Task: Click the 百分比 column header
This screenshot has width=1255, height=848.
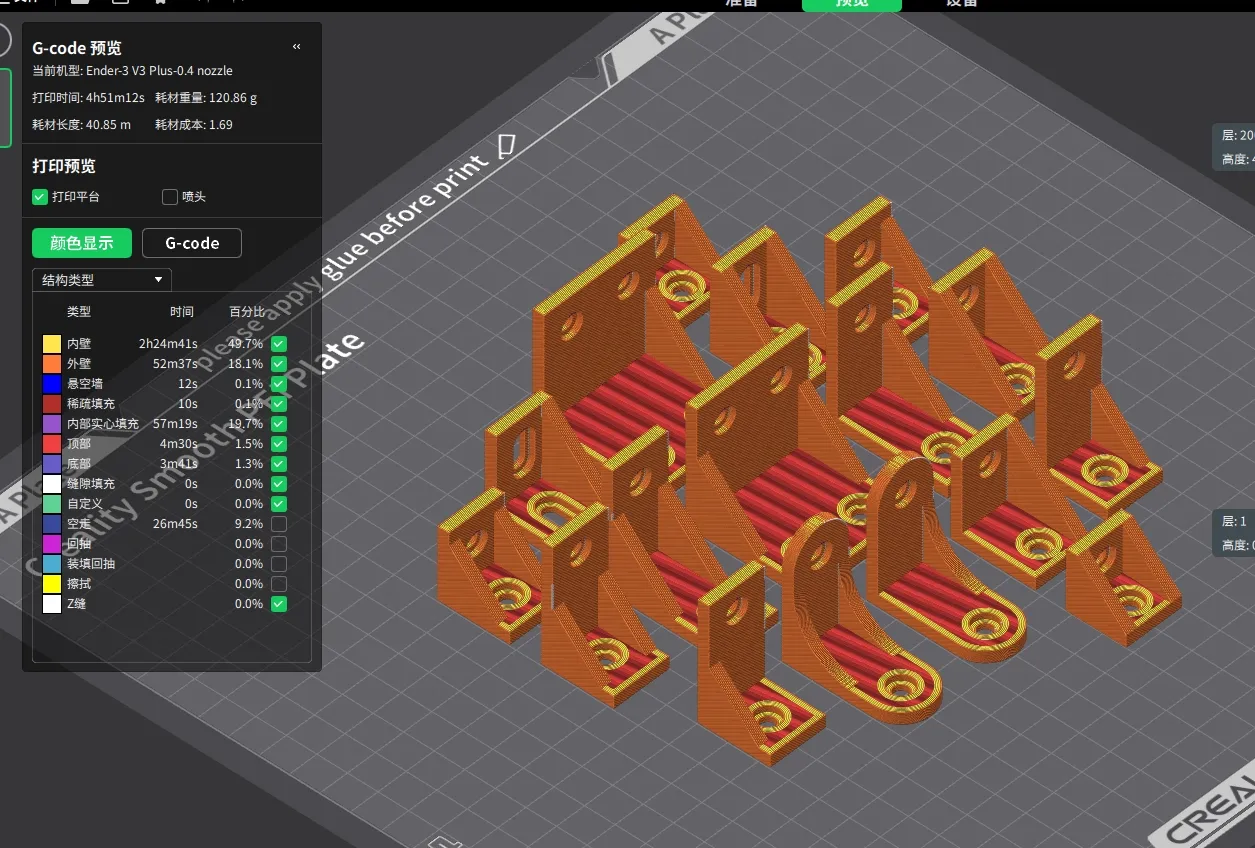Action: pos(248,312)
